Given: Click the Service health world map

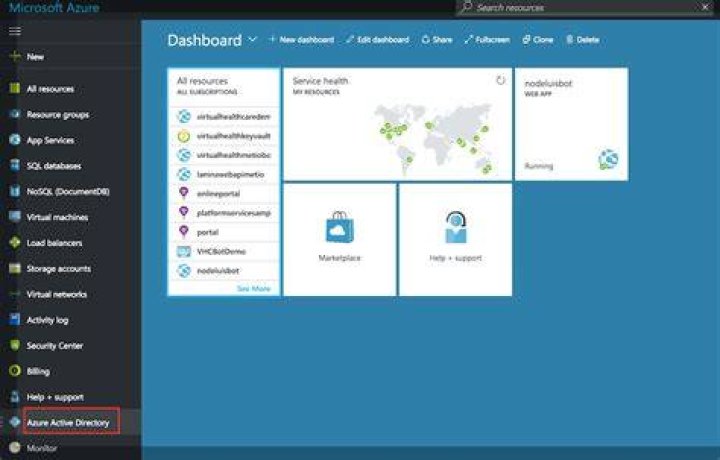Looking at the screenshot, I should [434, 139].
